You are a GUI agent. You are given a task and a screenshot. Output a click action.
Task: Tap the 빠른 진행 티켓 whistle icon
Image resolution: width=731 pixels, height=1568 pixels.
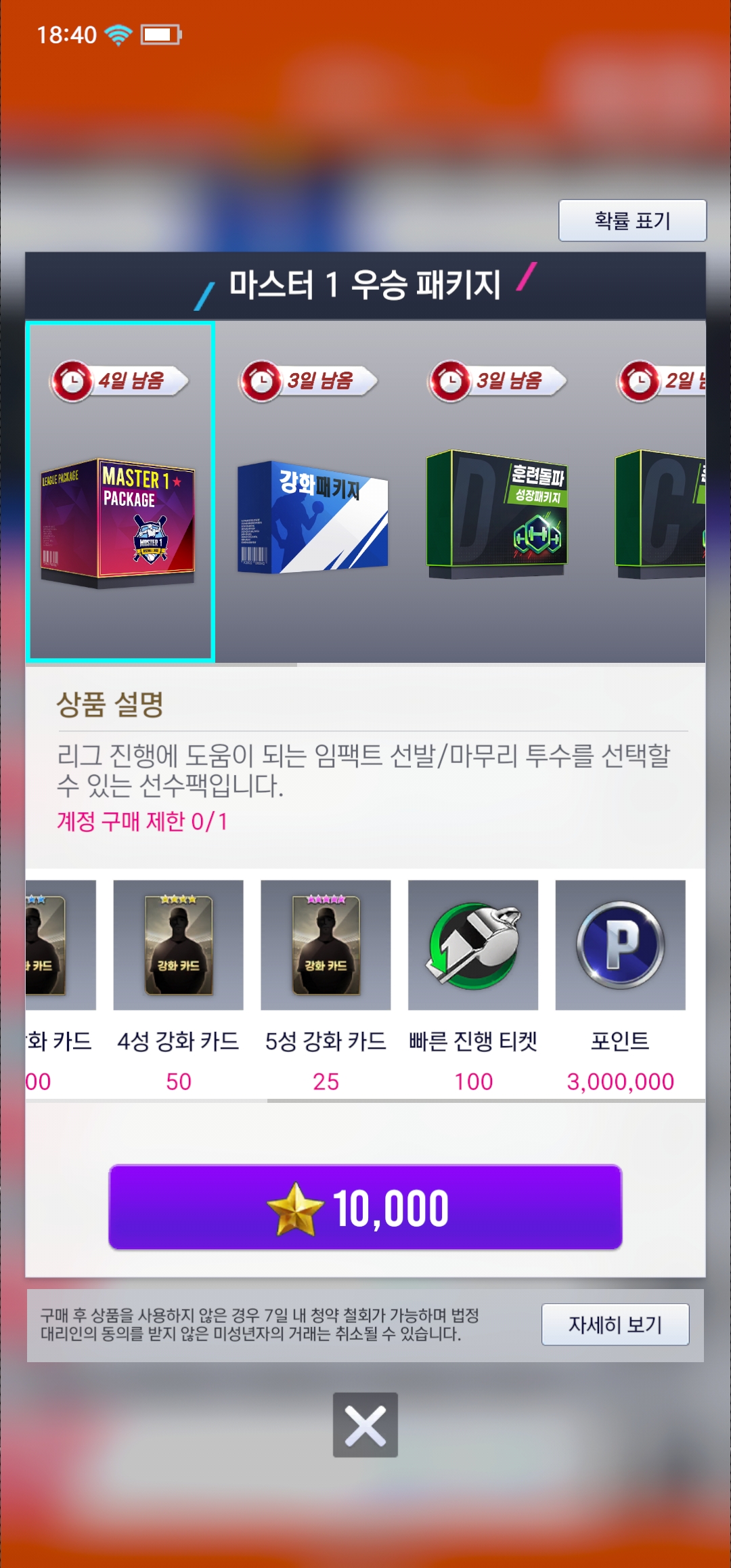tap(473, 945)
